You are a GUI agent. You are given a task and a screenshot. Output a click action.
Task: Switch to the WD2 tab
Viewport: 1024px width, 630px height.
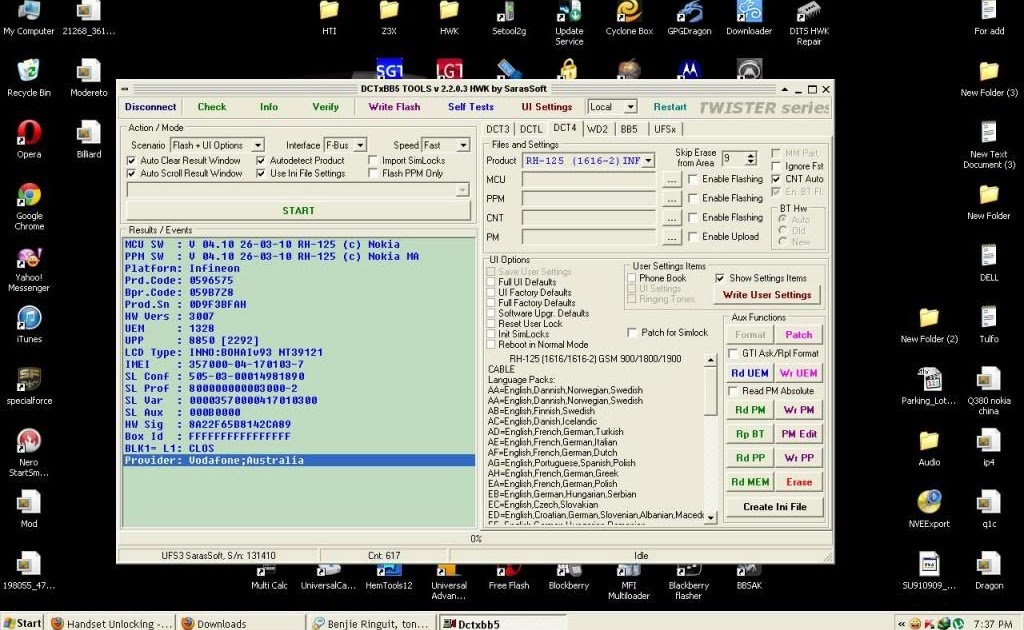coord(597,129)
